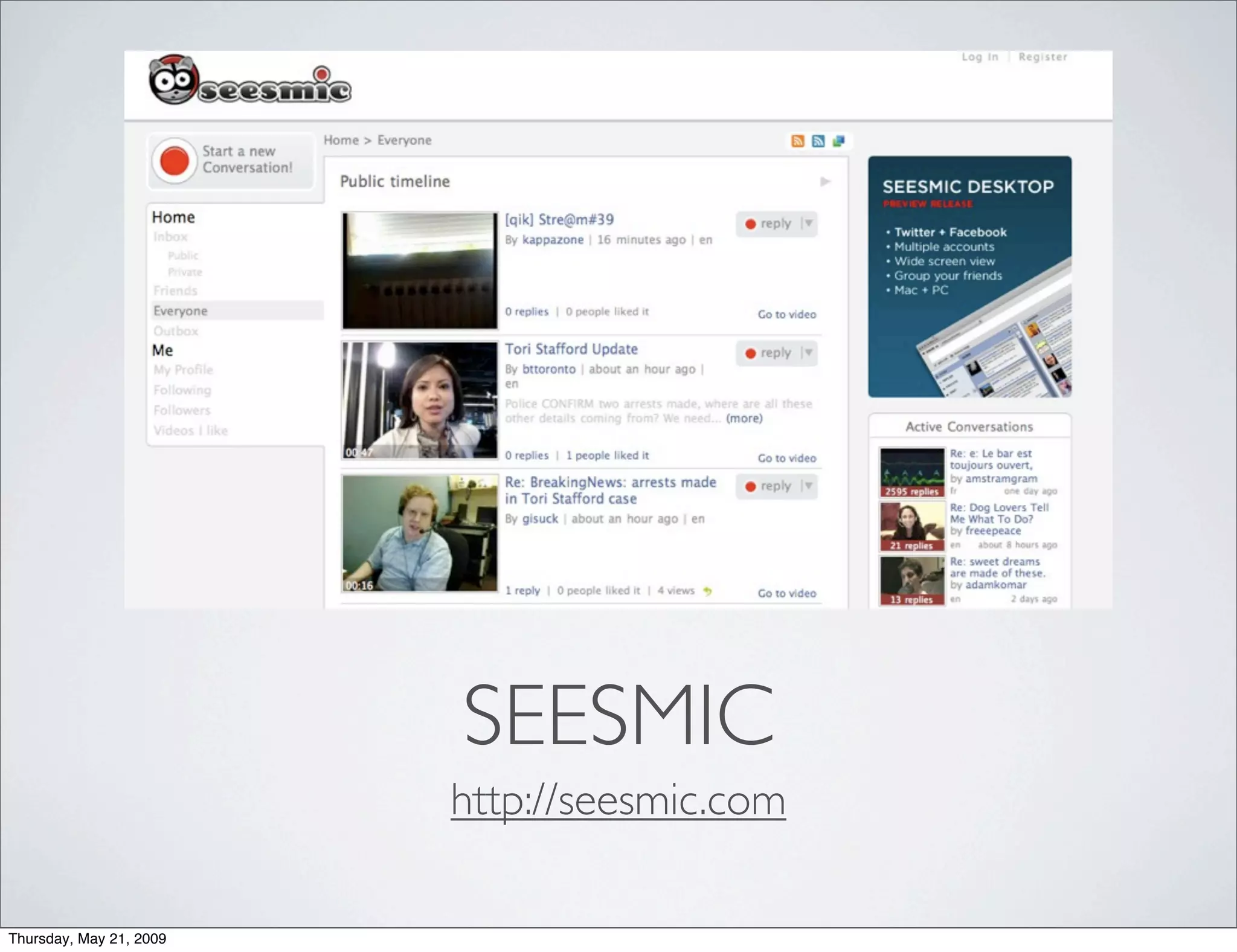Expand reply dropdown arrow for Tori Stafford Update
This screenshot has width=1237, height=952.
pos(808,353)
